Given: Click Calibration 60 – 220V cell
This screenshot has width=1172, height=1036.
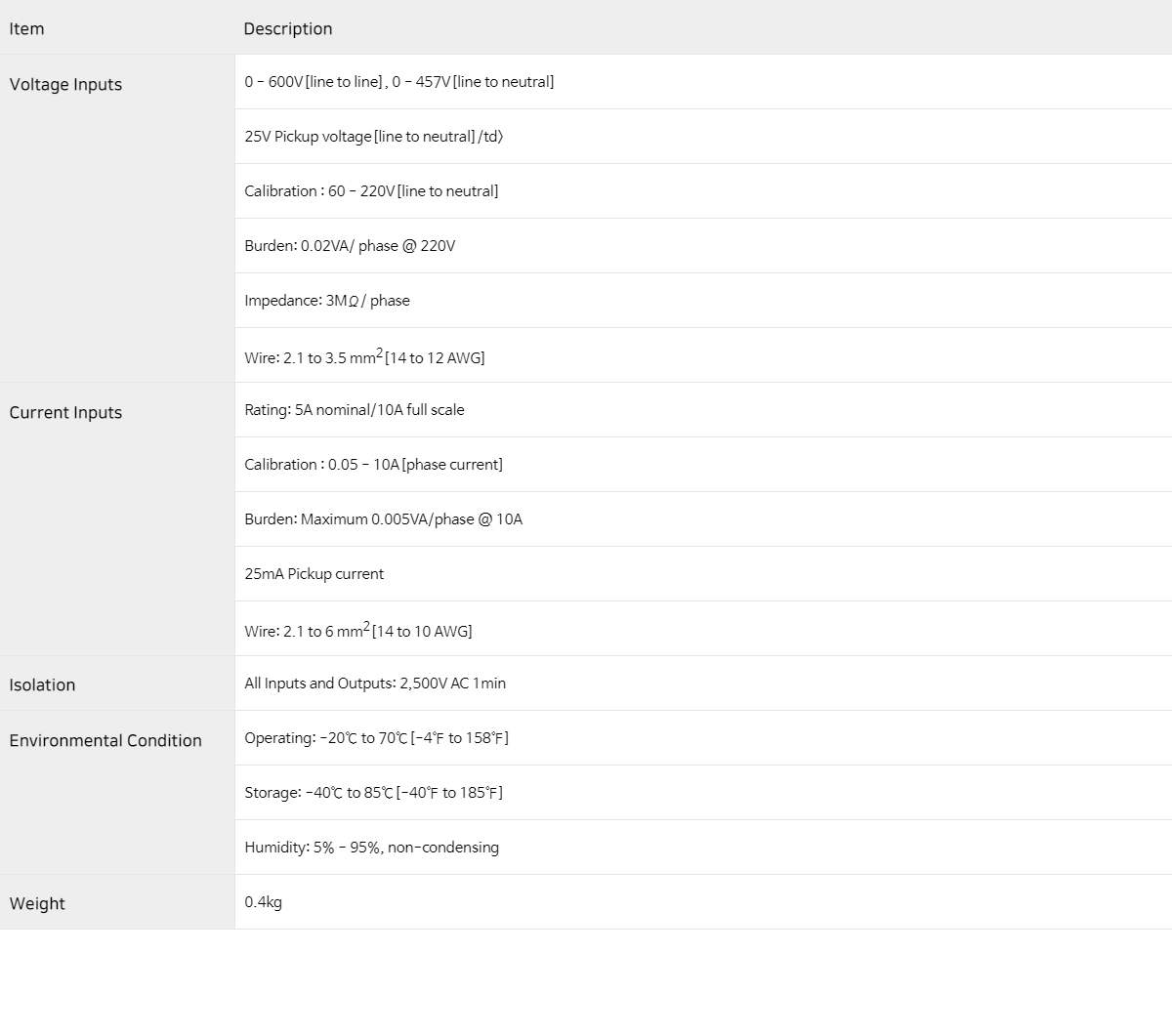Looking at the screenshot, I should [371, 191].
